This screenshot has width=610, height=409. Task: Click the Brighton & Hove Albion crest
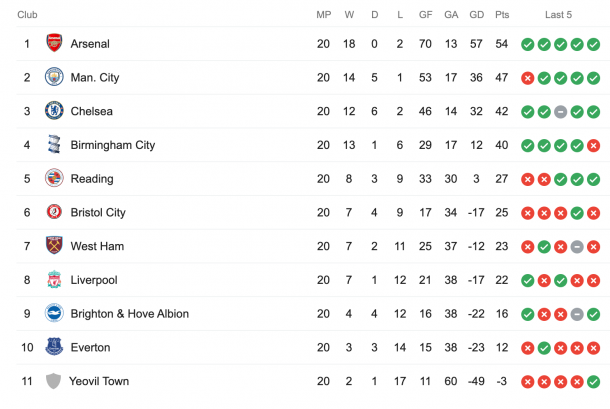click(x=54, y=313)
